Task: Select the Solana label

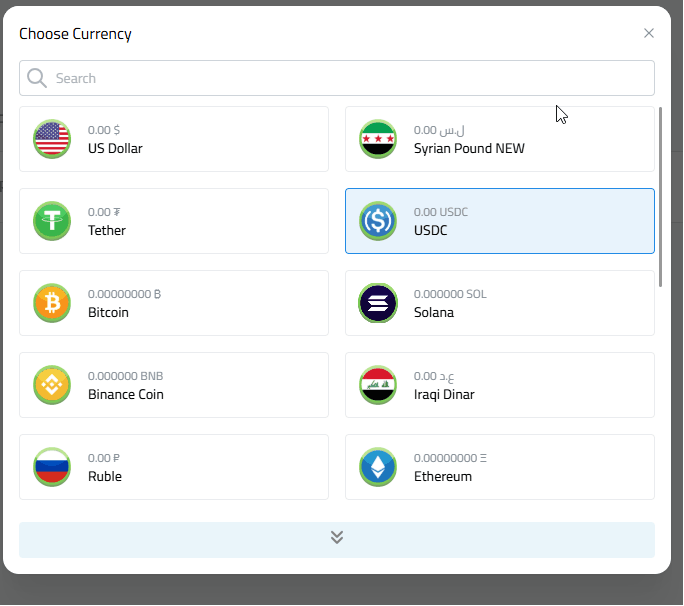Action: pos(434,312)
